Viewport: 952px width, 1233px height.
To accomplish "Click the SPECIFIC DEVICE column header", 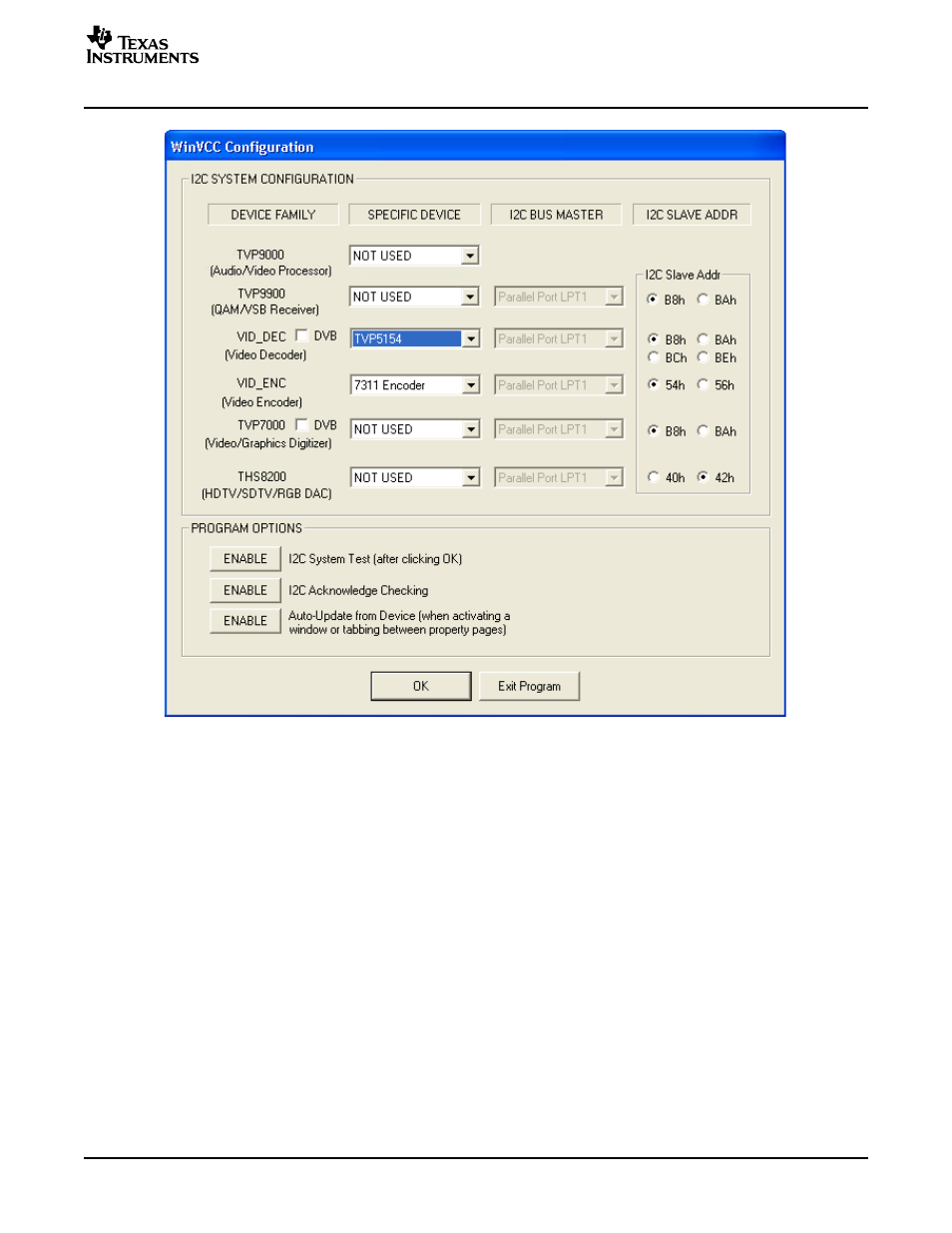I will (414, 215).
